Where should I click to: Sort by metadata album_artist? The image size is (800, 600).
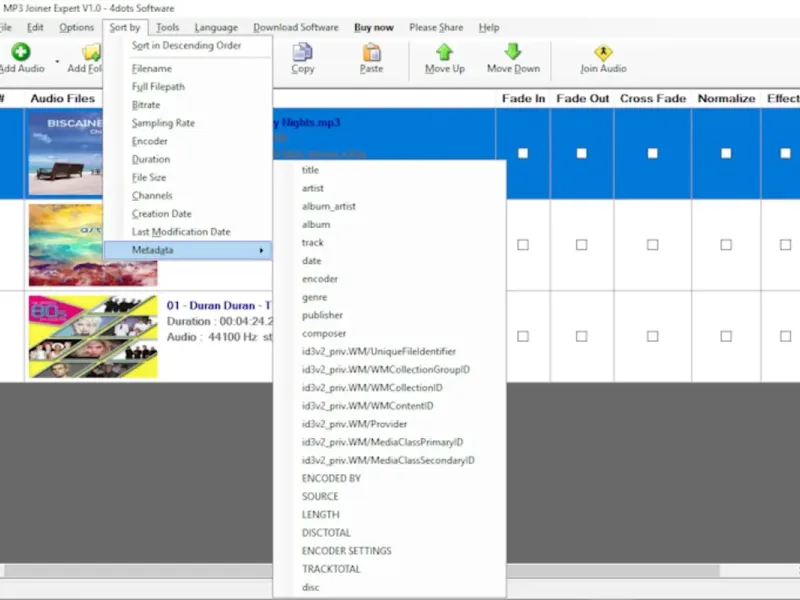[x=389, y=206]
